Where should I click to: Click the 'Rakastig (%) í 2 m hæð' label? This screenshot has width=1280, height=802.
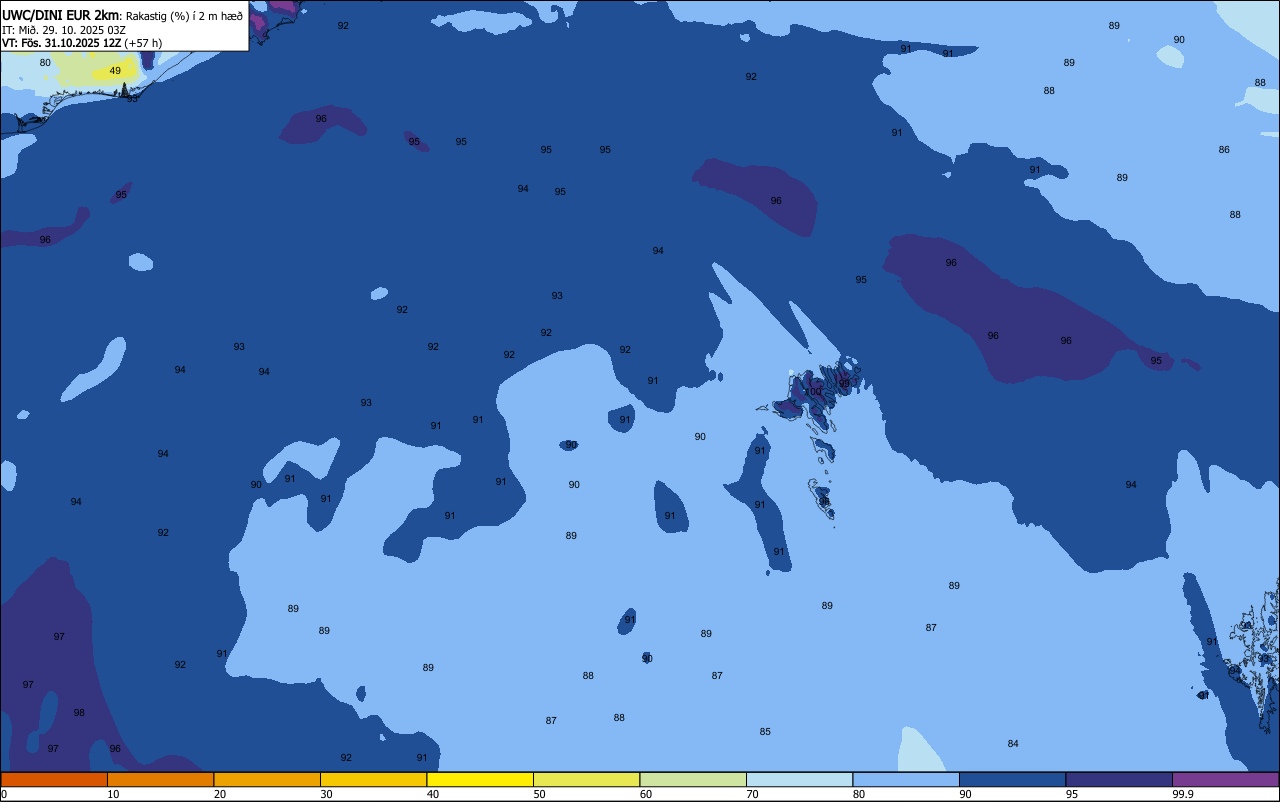click(x=184, y=16)
